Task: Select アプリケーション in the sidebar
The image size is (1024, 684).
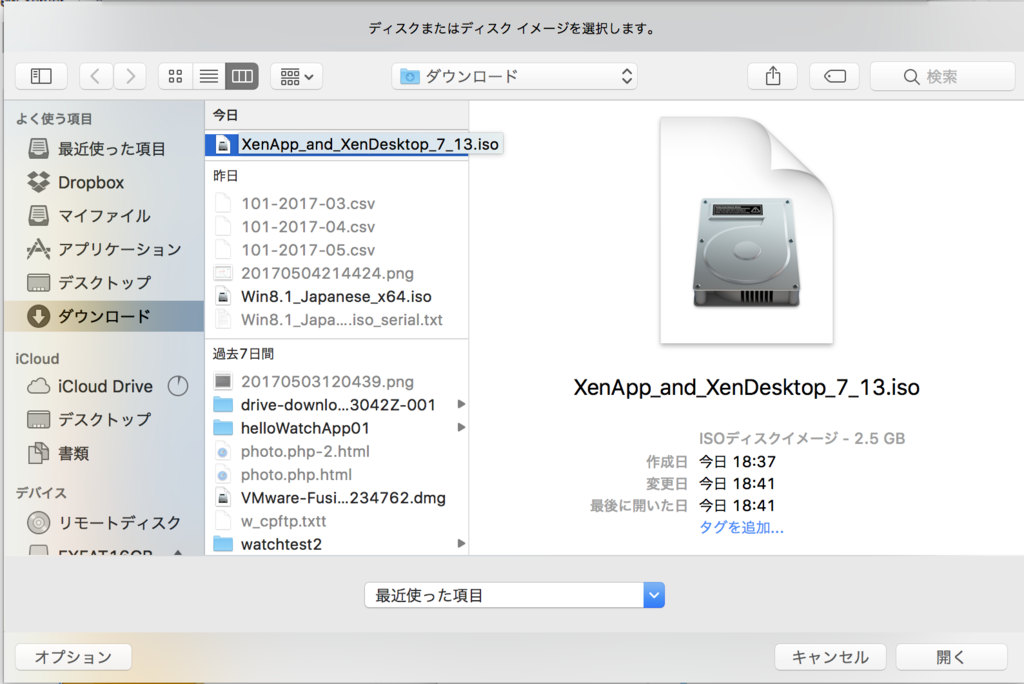Action: 104,249
